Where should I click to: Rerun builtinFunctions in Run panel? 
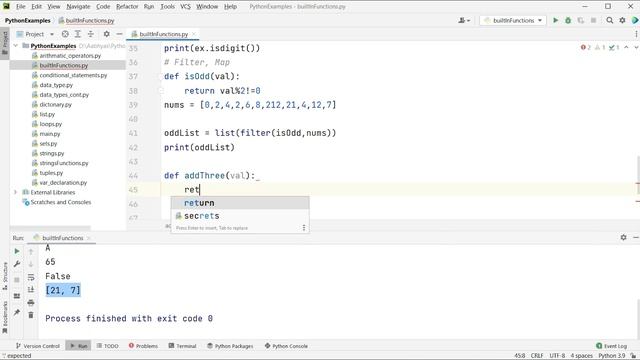(17, 251)
